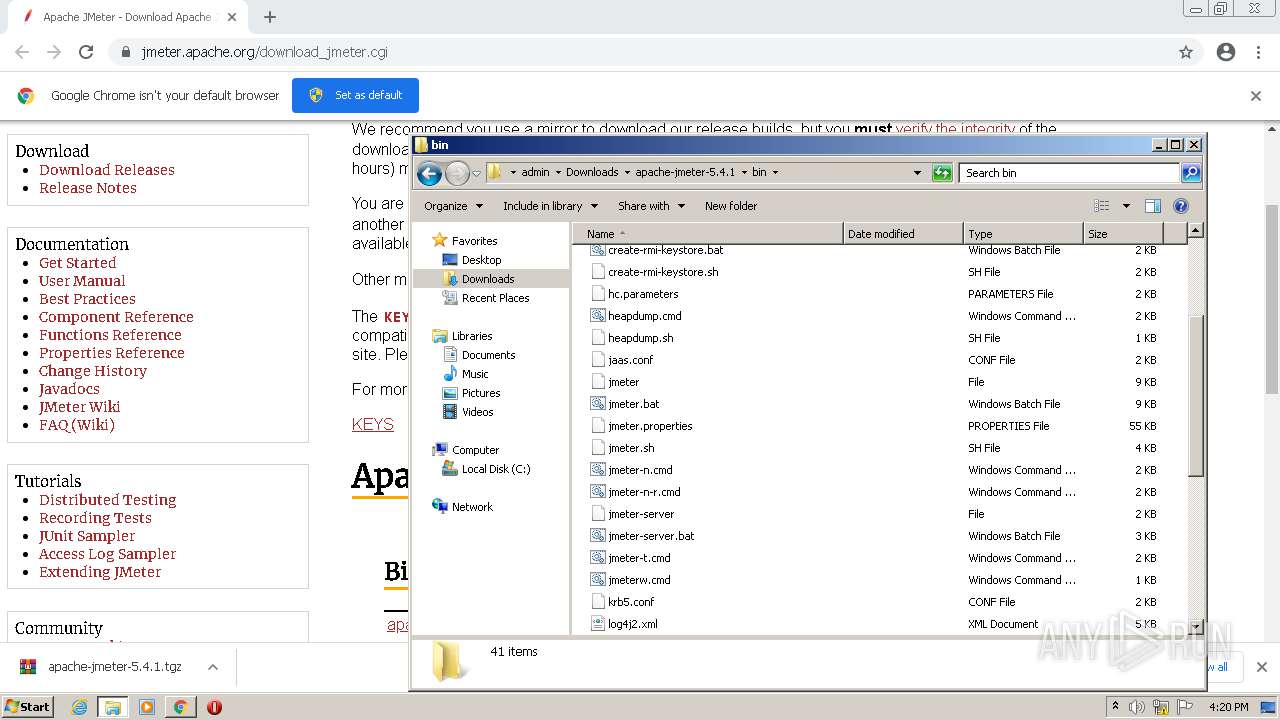Select the jmeter.properties file
This screenshot has height=720, width=1280.
[650, 426]
